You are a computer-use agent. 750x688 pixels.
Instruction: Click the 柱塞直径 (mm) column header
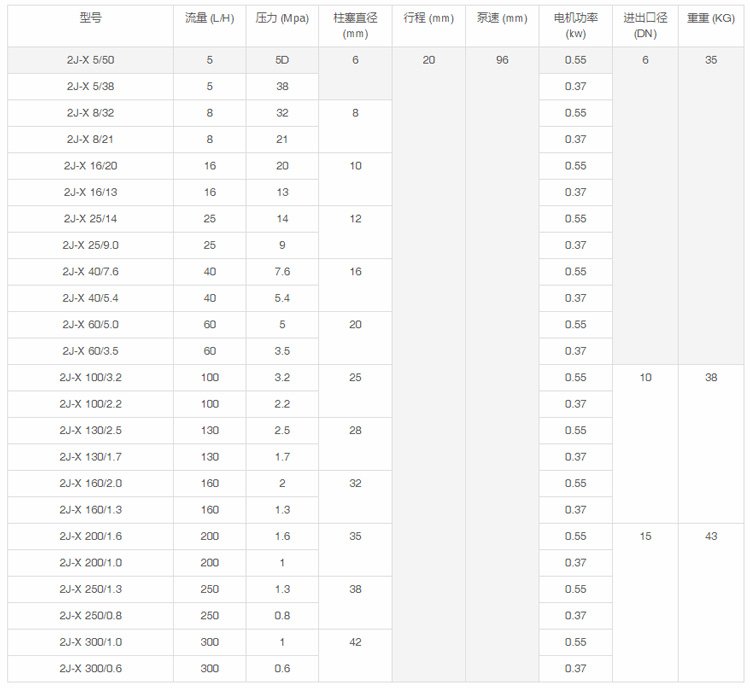pos(355,25)
